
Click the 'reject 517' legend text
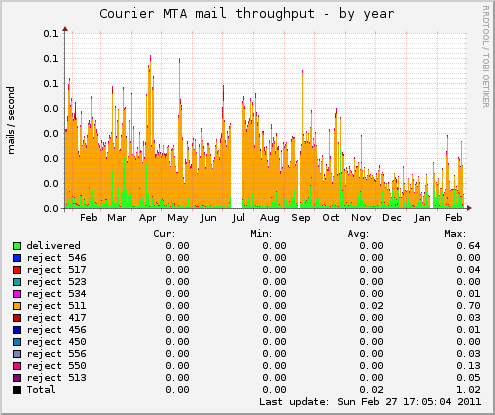56,270
